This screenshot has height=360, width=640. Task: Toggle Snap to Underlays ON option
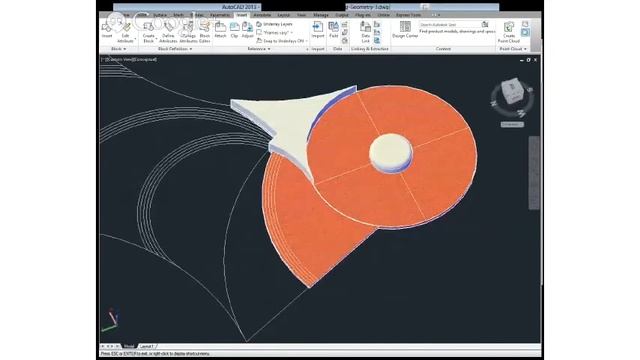pyautogui.click(x=281, y=41)
